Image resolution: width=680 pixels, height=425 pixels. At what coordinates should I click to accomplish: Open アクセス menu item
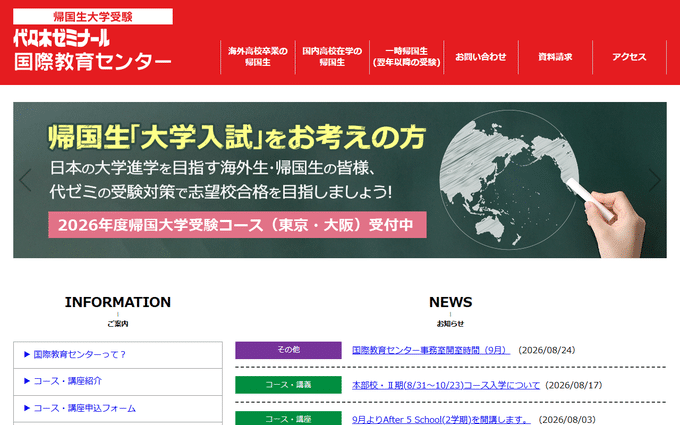(629, 57)
